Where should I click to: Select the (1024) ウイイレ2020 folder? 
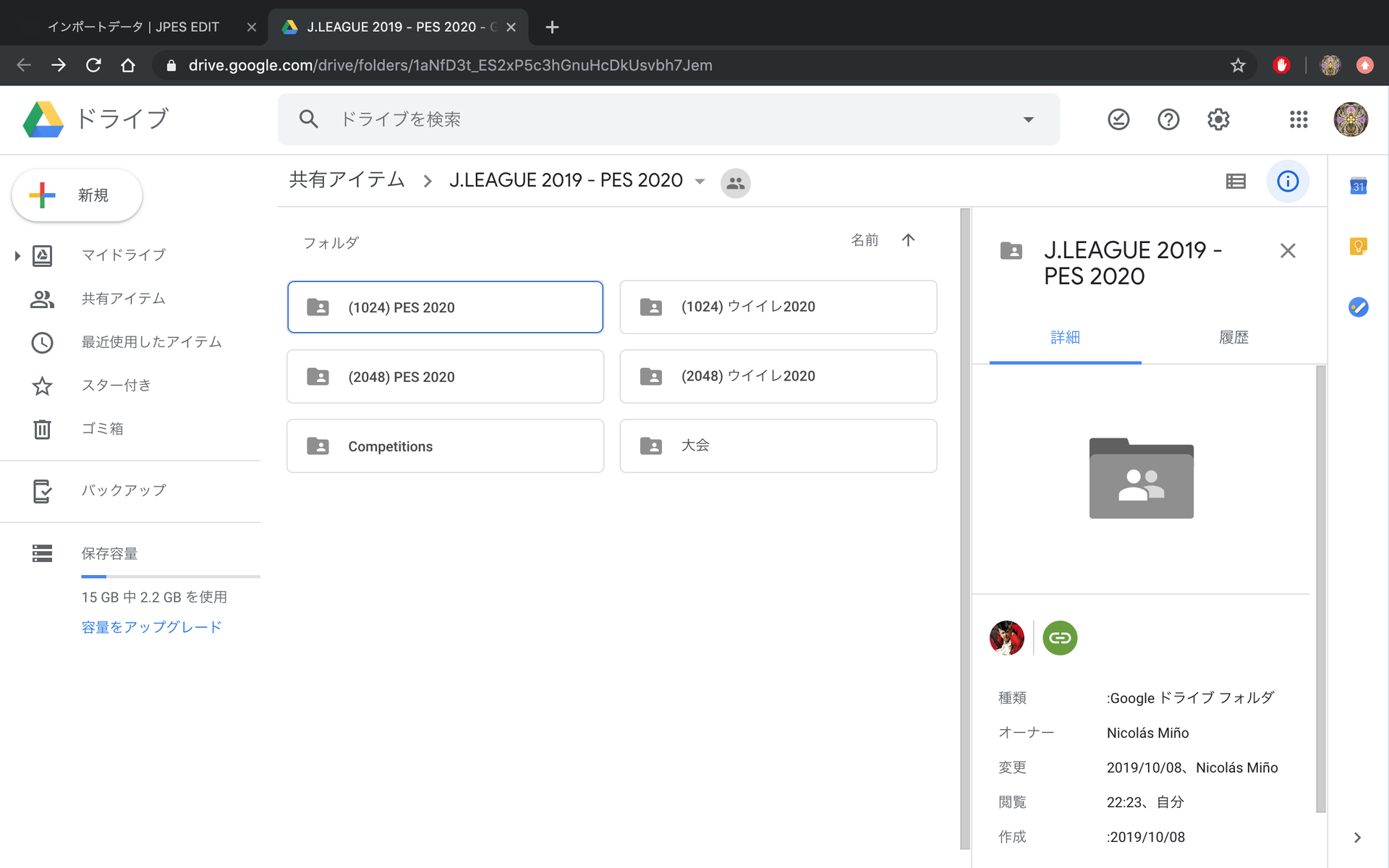(778, 307)
